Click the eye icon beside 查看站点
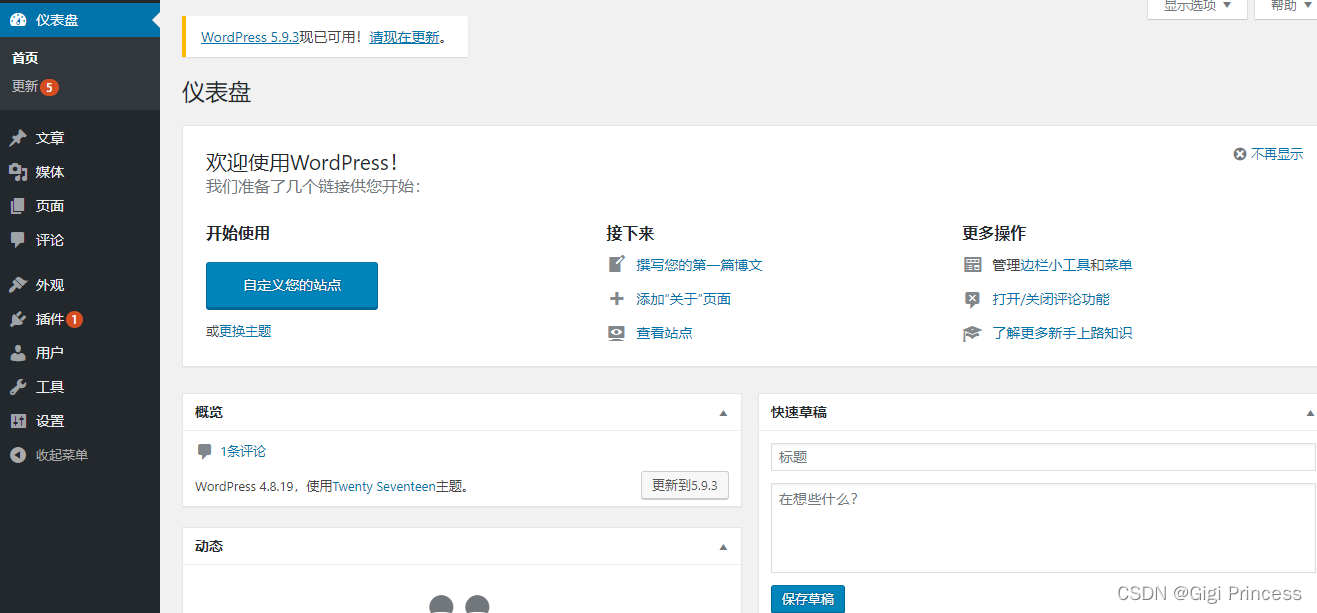 pyautogui.click(x=617, y=333)
